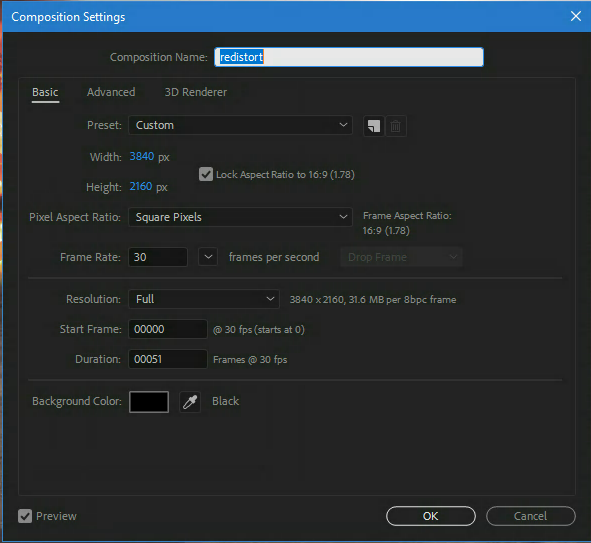Click the trash icon to delete preset
Screen dimensions: 591x543
395,126
